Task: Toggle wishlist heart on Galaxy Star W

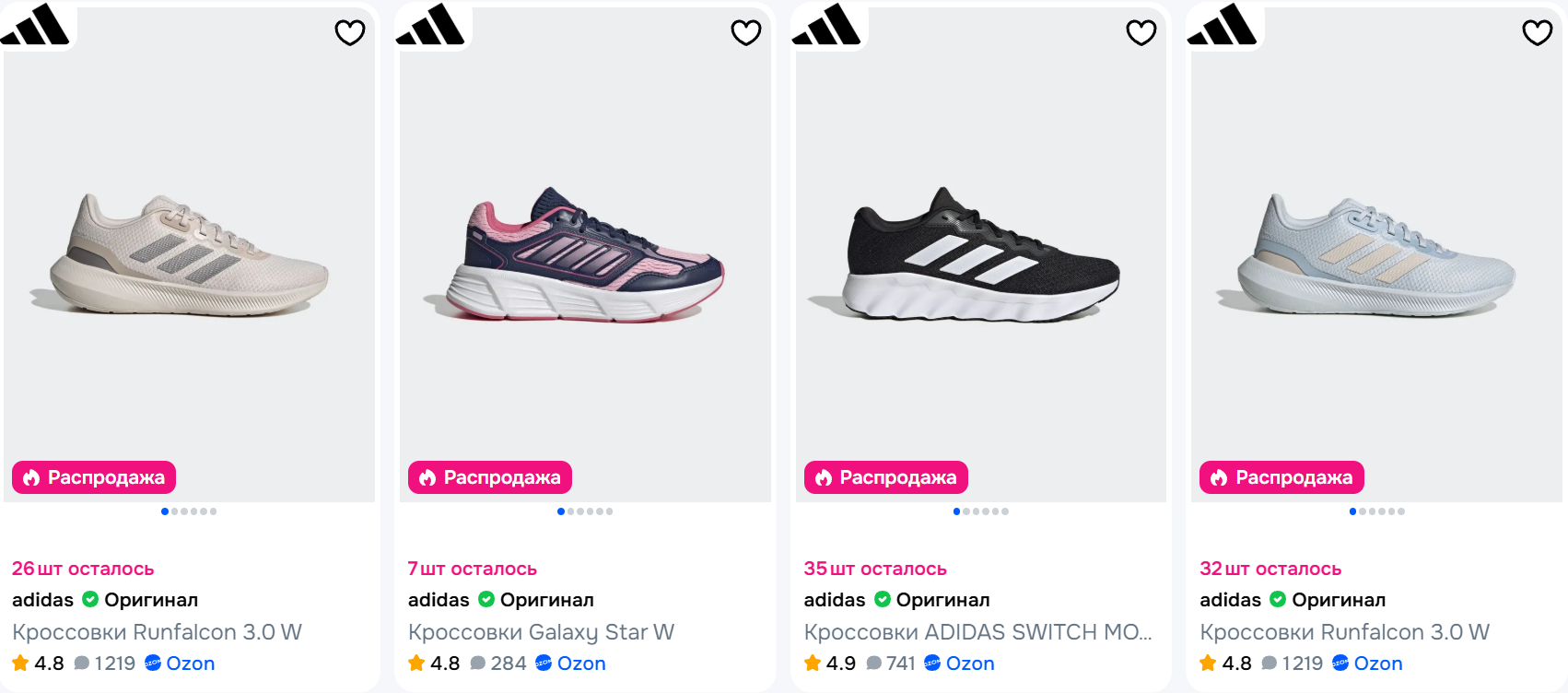Action: point(745,33)
